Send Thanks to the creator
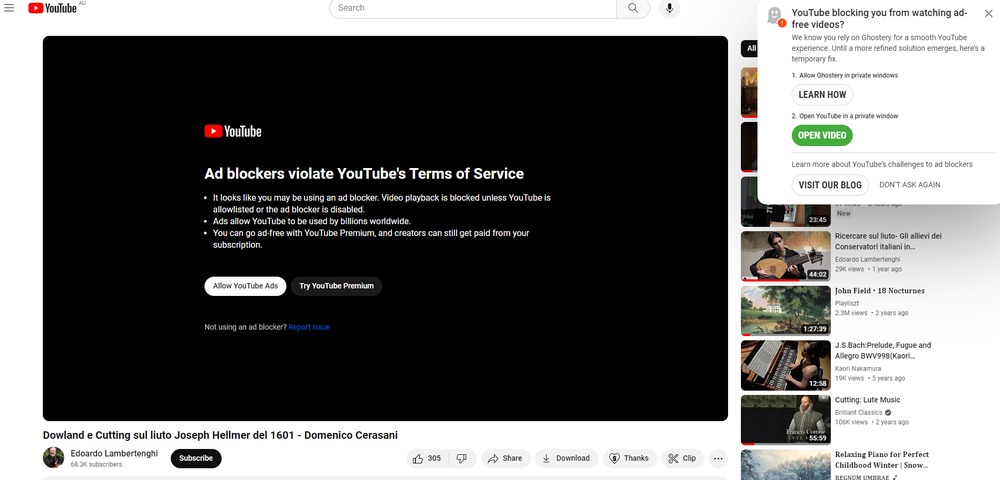The height and width of the screenshot is (480, 1000). 629,458
